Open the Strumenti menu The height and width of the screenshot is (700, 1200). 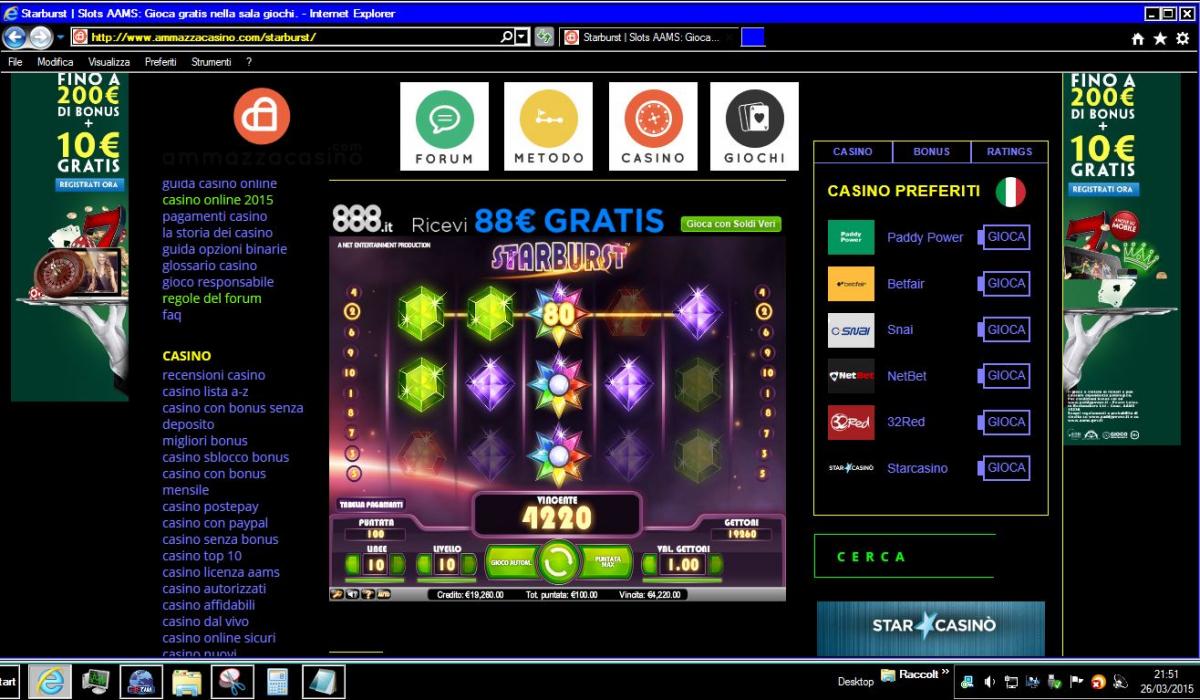[x=211, y=62]
